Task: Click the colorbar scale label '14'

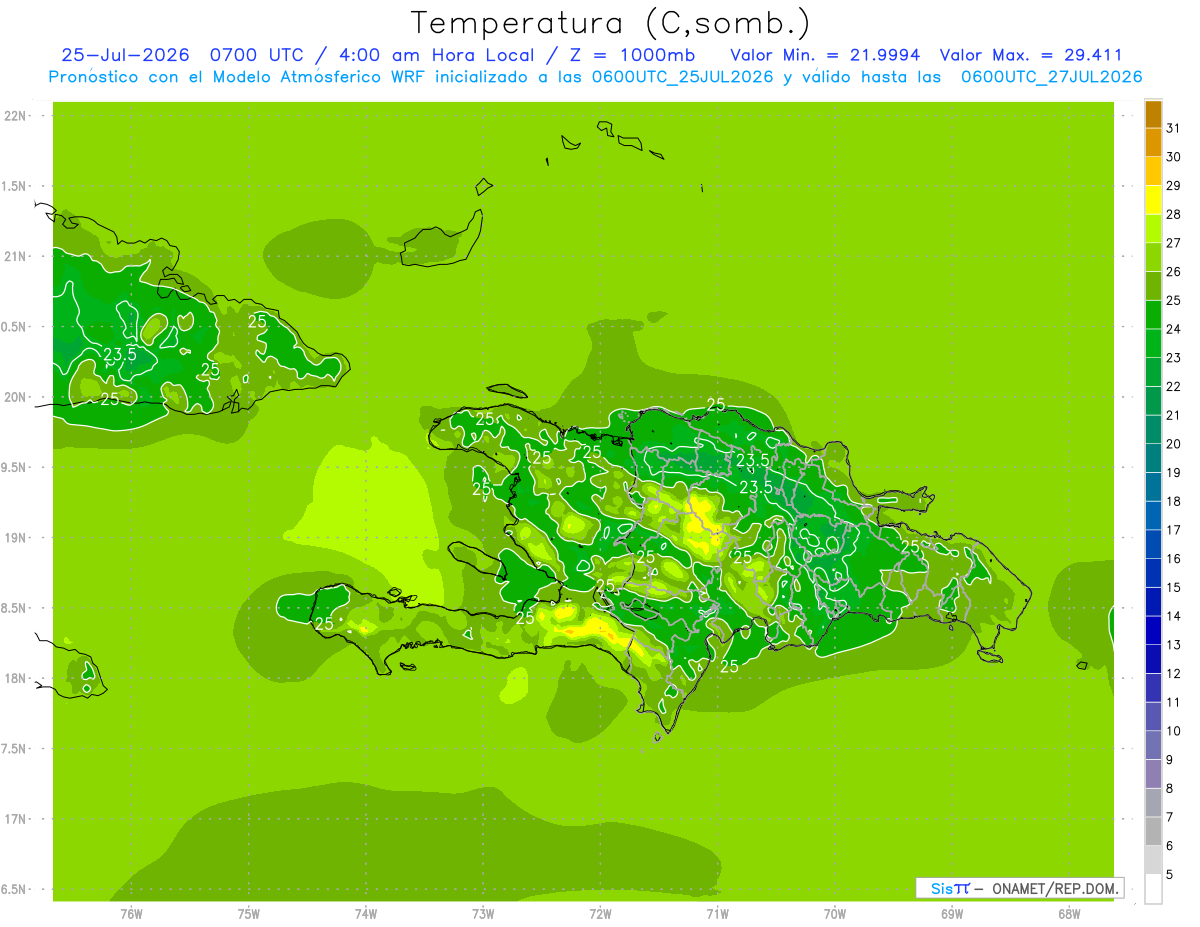Action: point(1174,616)
